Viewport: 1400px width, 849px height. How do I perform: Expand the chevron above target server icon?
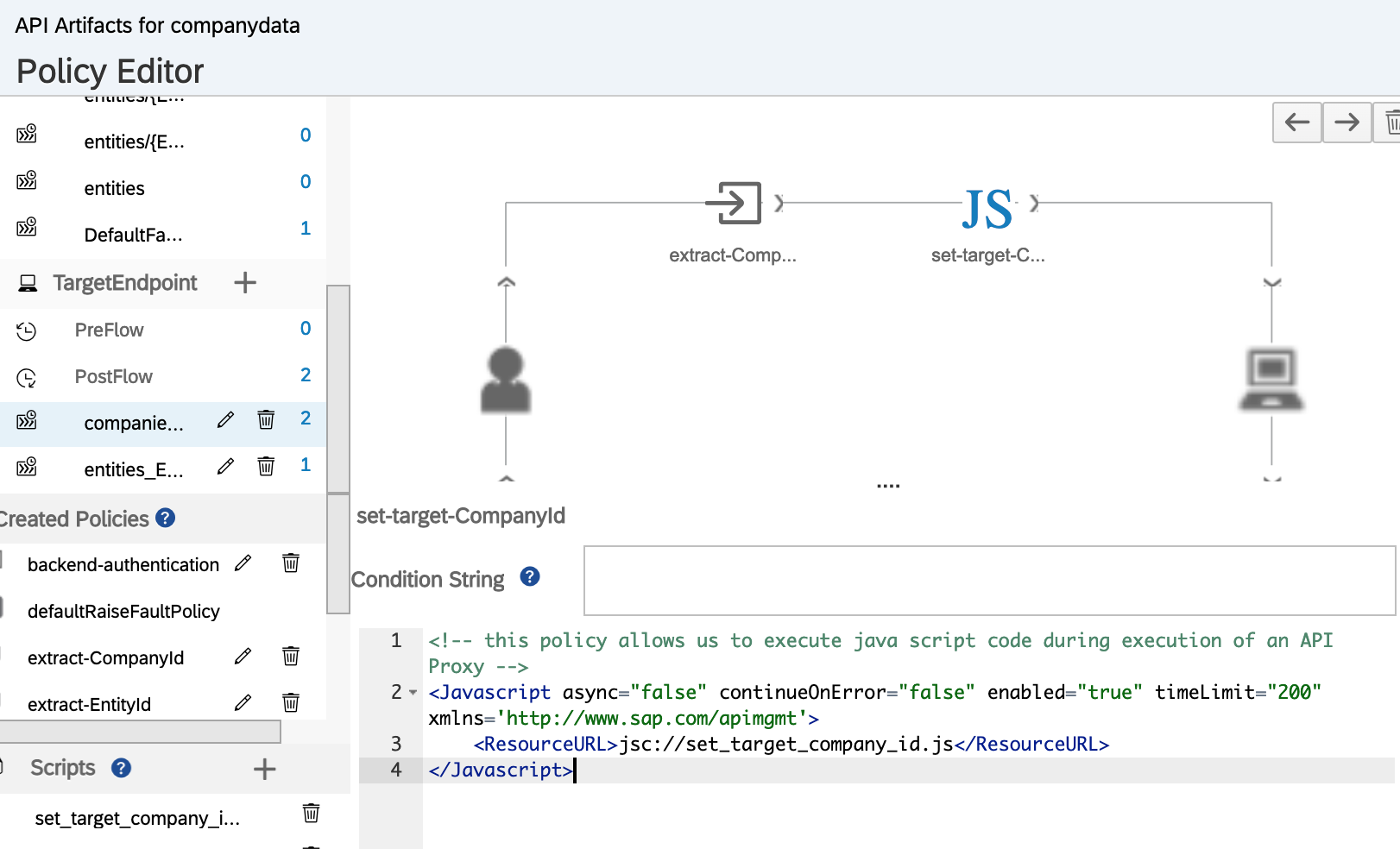[1271, 282]
